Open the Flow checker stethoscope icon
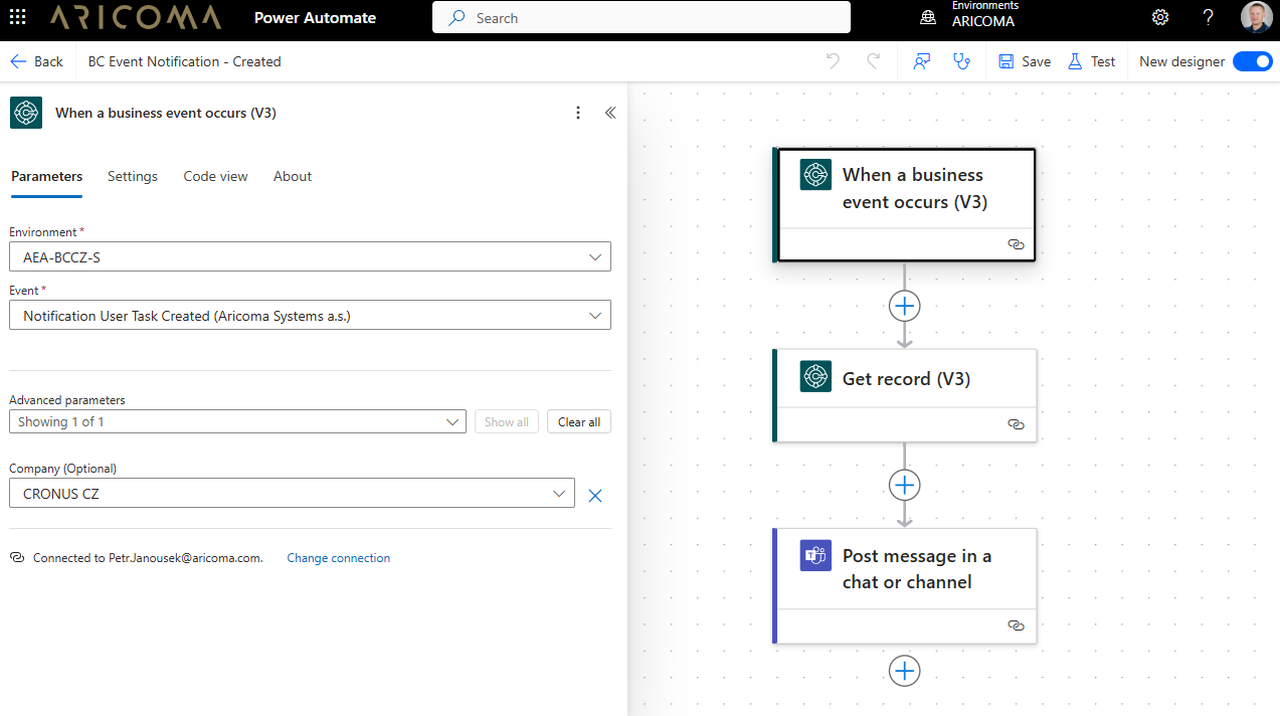 tap(962, 61)
